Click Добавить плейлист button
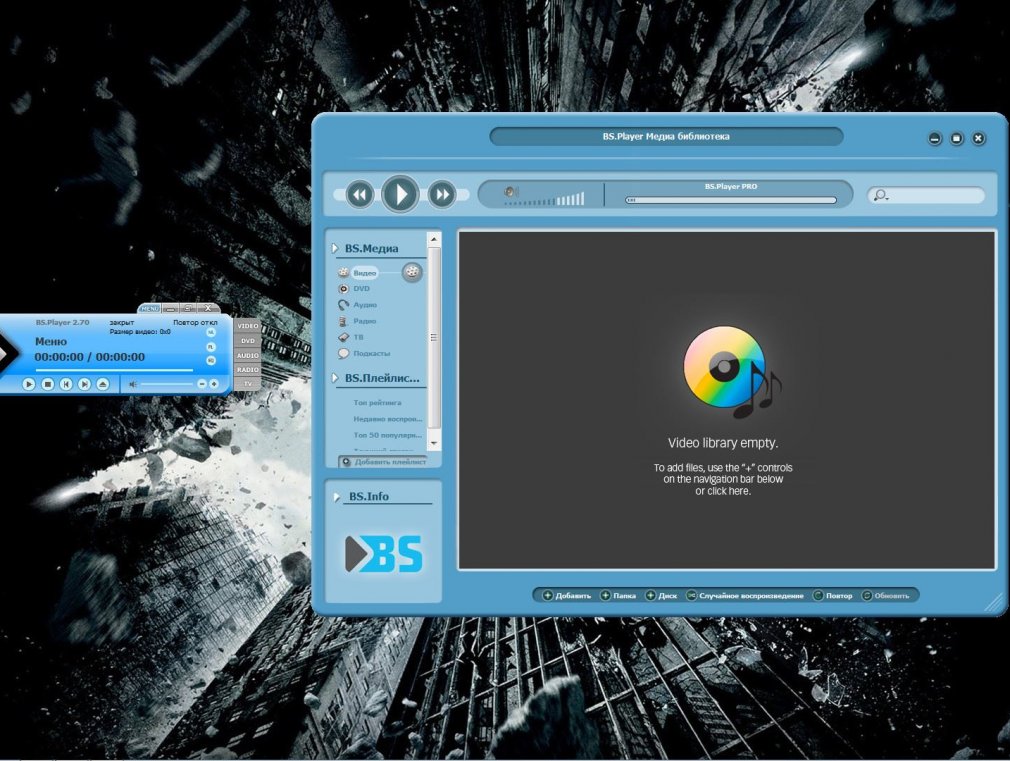This screenshot has height=761, width=1010. click(383, 462)
